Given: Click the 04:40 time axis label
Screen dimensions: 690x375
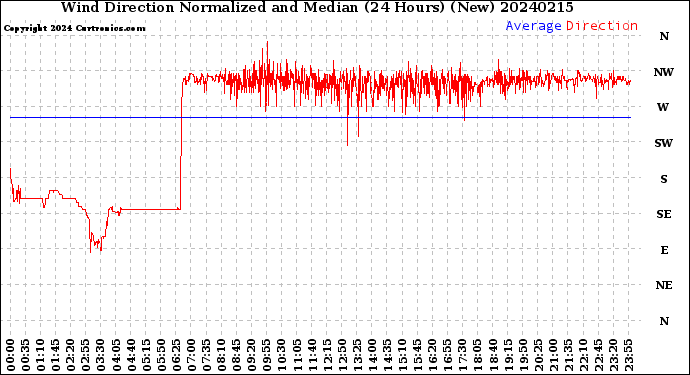Looking at the screenshot, I should click(x=131, y=355).
